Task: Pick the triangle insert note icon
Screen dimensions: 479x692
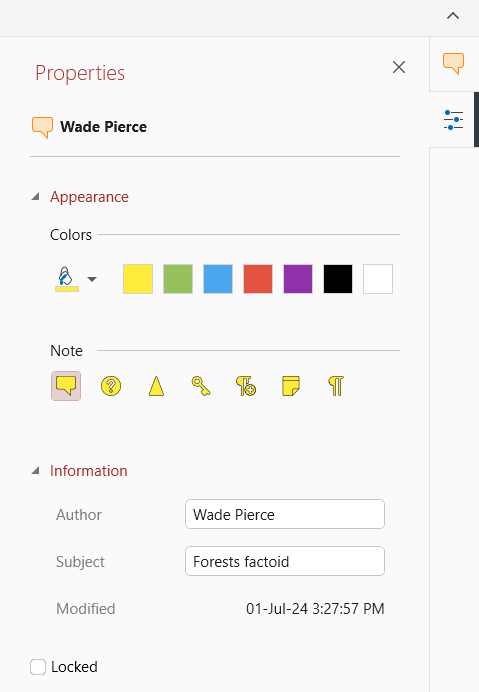Action: point(156,386)
